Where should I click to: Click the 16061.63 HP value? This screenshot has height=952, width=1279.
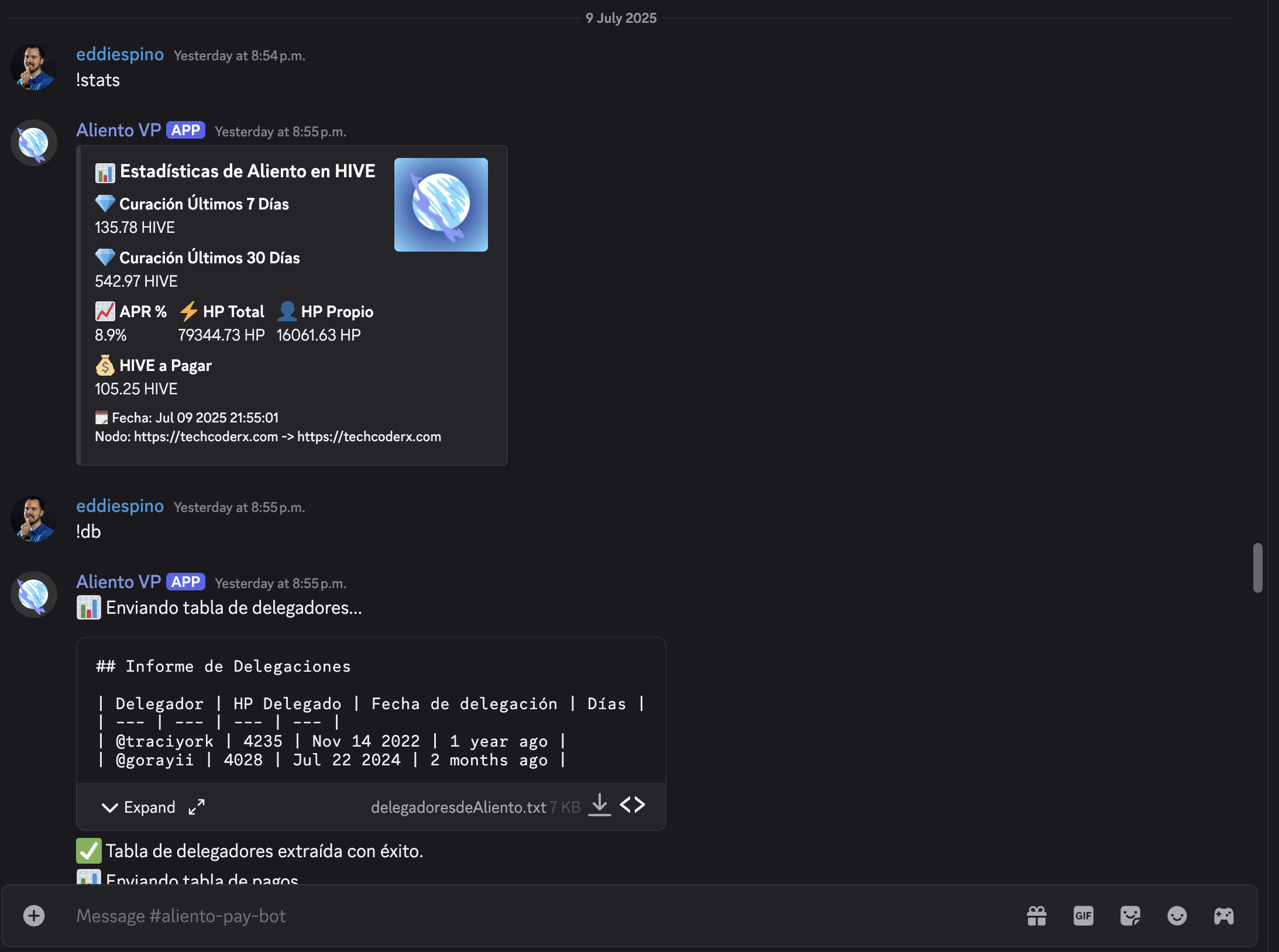(x=318, y=335)
